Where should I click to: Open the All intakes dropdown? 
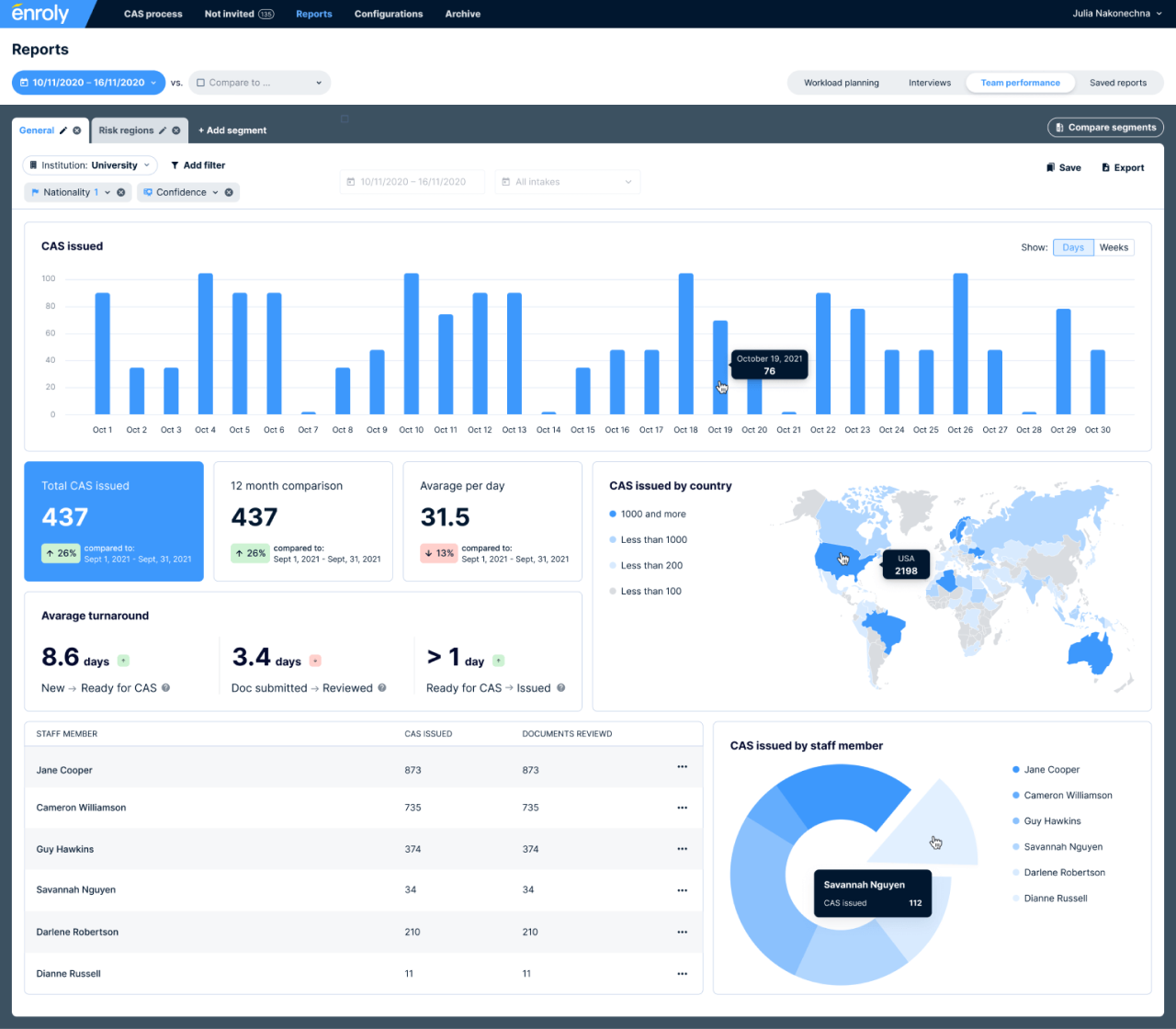[568, 182]
